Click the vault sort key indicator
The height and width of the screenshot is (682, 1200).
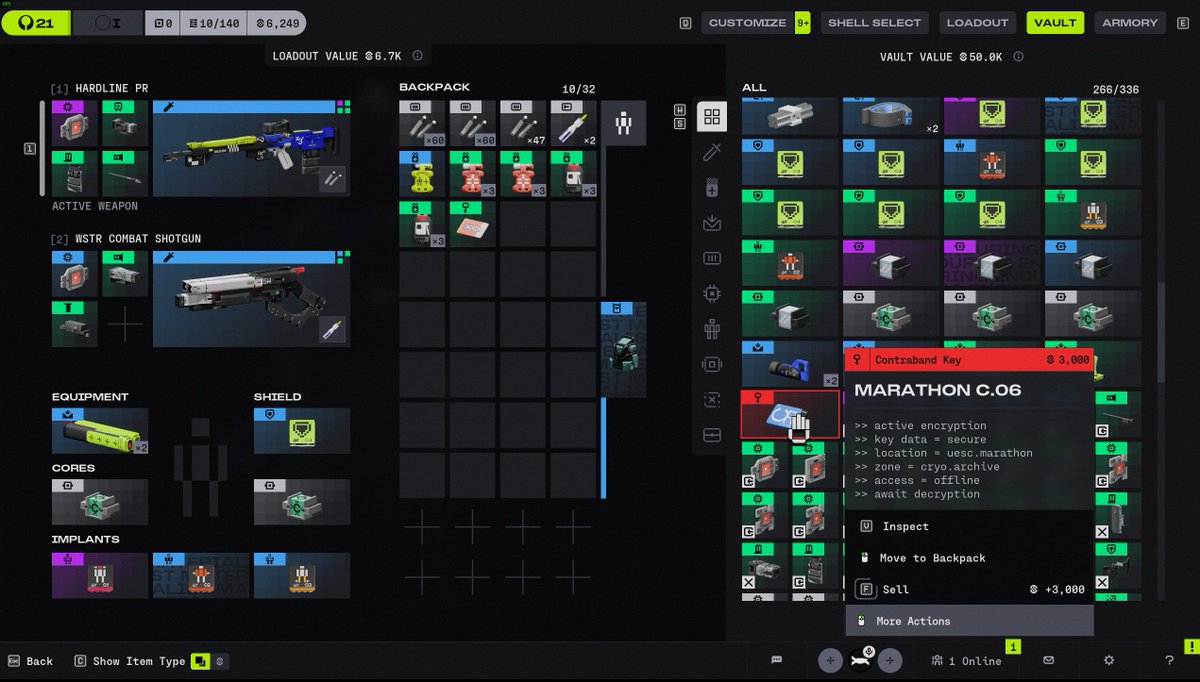click(680, 116)
